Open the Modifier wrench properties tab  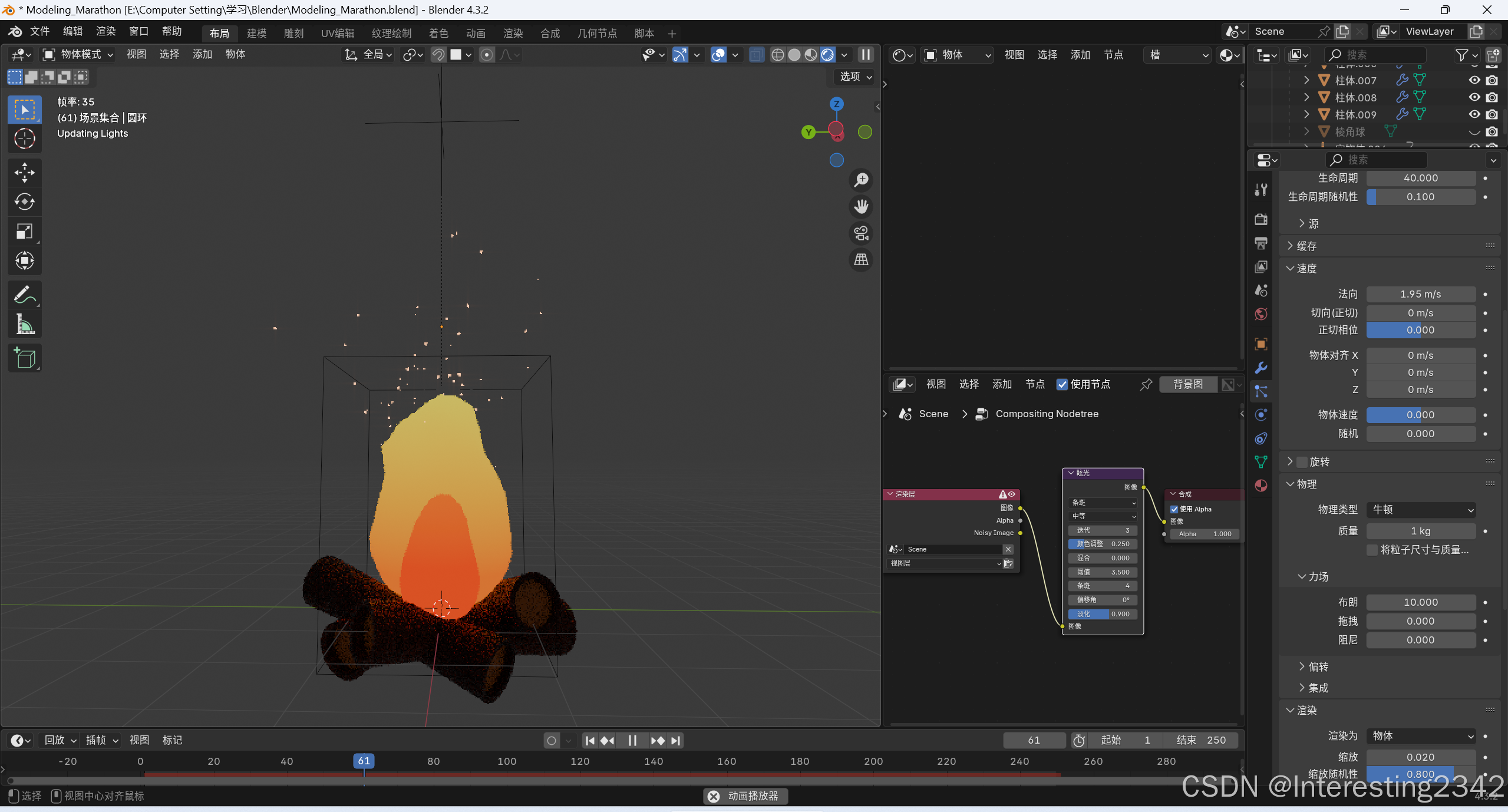tap(1261, 368)
